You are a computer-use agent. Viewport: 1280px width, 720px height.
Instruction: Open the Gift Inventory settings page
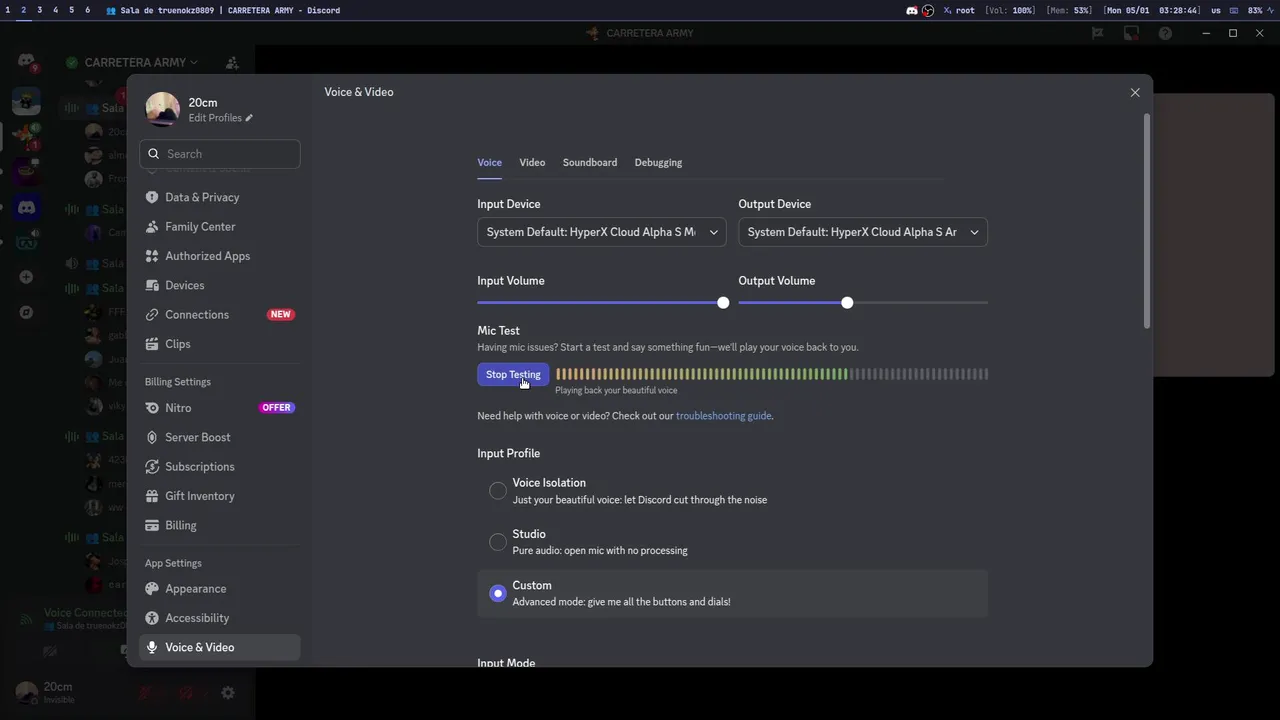click(220, 496)
